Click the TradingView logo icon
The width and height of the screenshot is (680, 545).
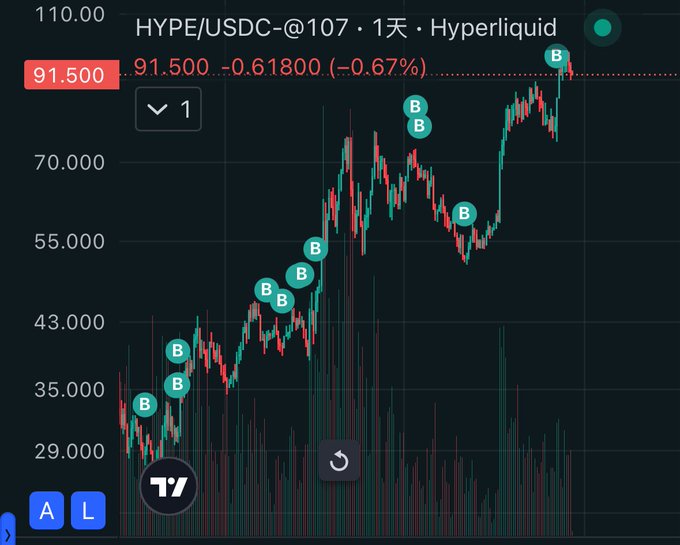pos(169,486)
